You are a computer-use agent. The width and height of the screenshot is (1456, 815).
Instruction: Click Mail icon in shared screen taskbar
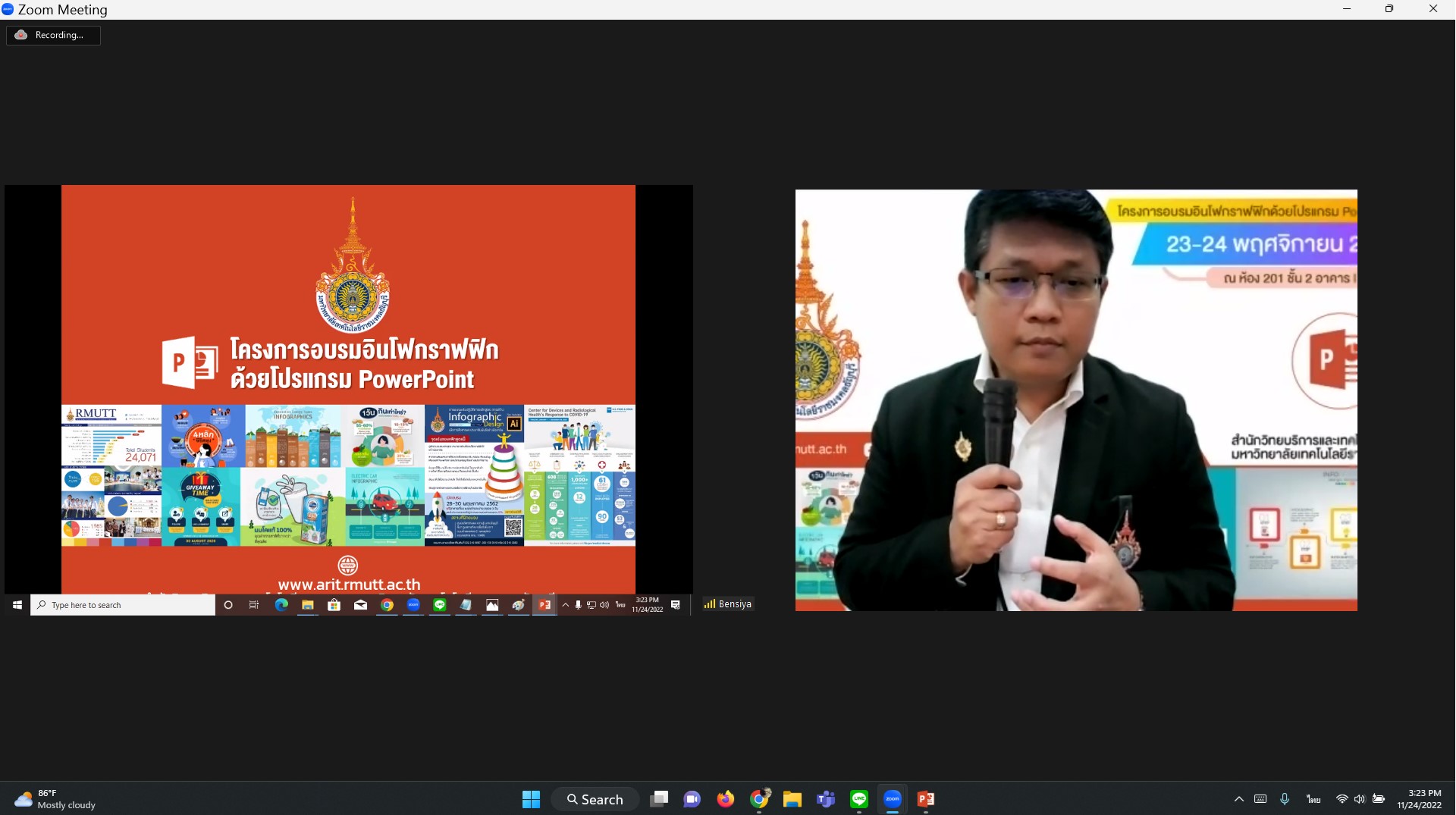361,605
